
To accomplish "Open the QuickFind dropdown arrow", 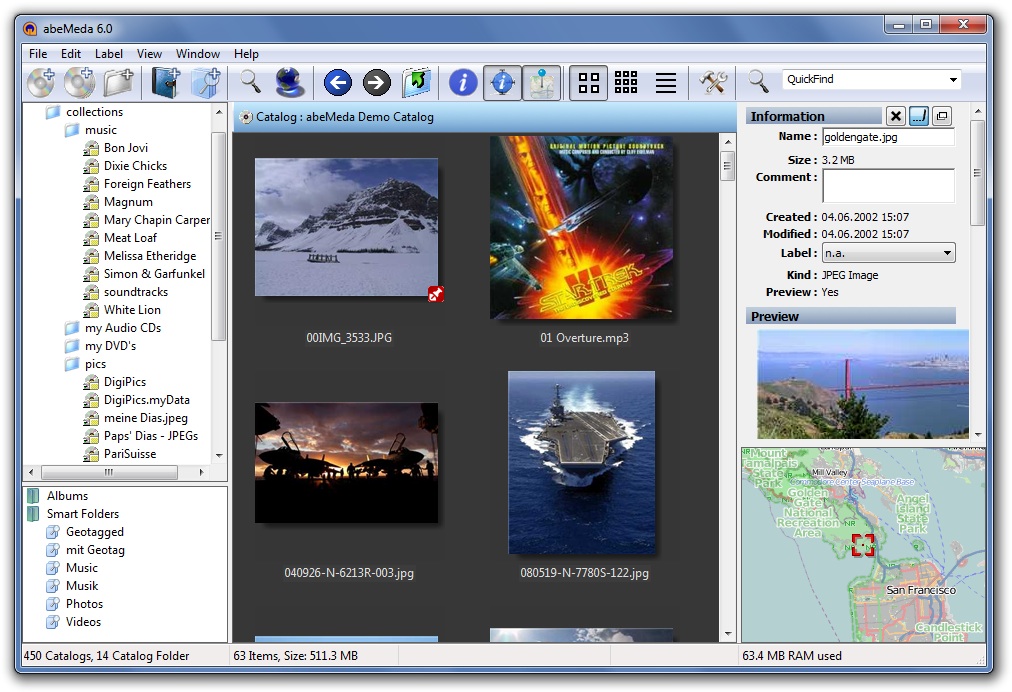I will [x=953, y=80].
